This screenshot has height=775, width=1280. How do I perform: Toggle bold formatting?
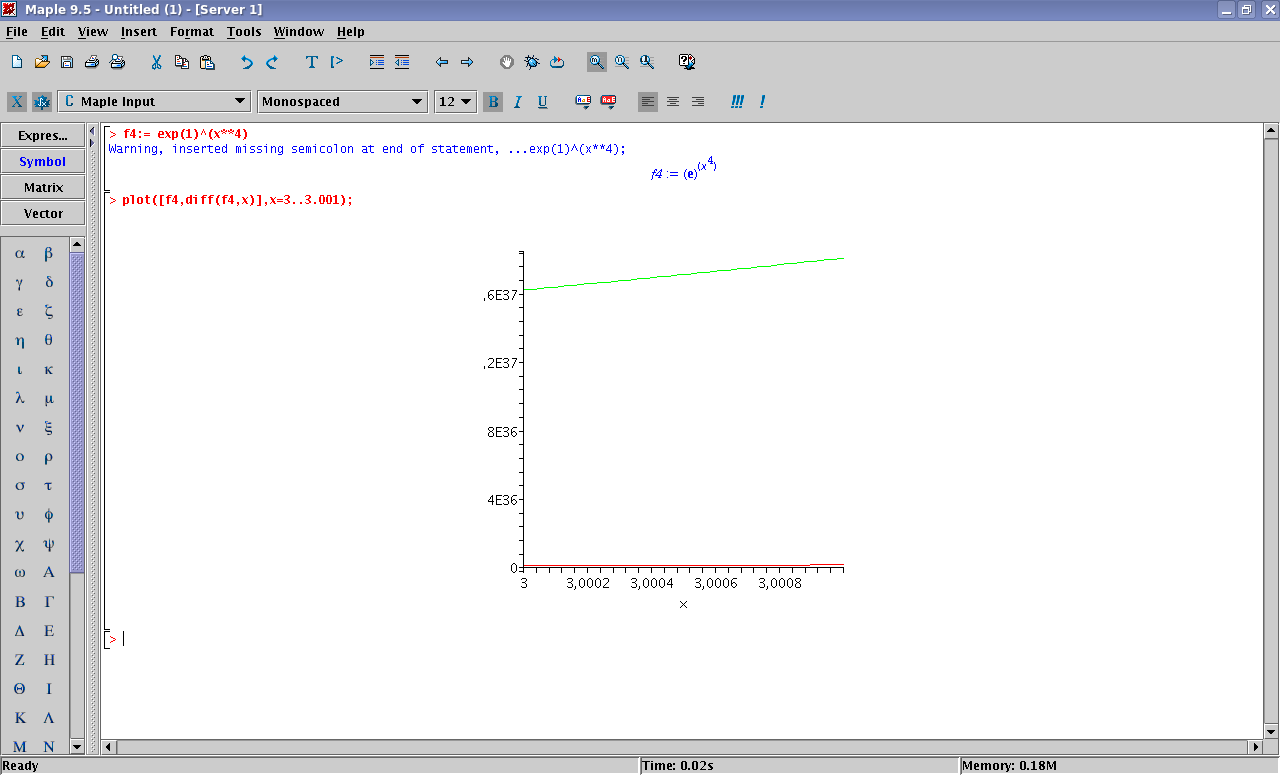point(493,101)
